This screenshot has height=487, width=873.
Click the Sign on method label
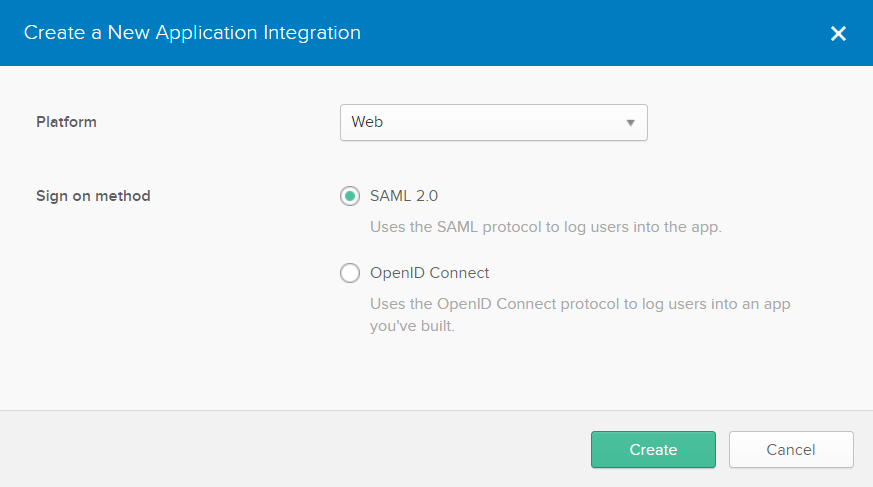(x=94, y=196)
